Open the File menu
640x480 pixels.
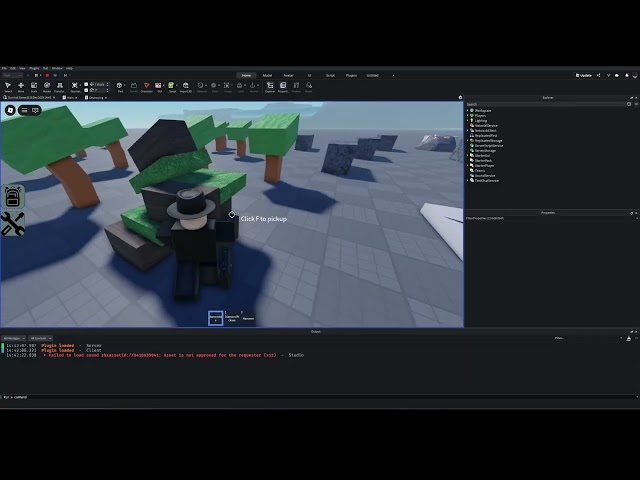click(x=4, y=68)
